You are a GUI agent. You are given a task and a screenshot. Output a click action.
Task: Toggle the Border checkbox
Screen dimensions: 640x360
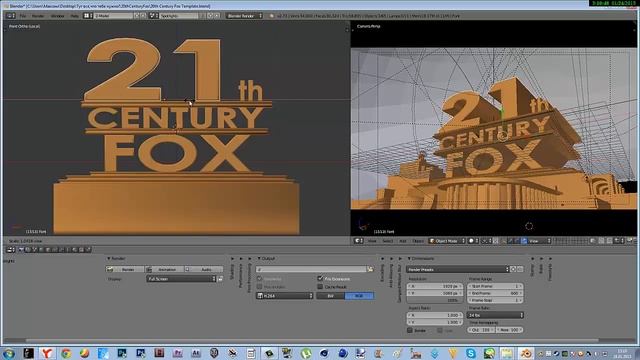(x=410, y=330)
